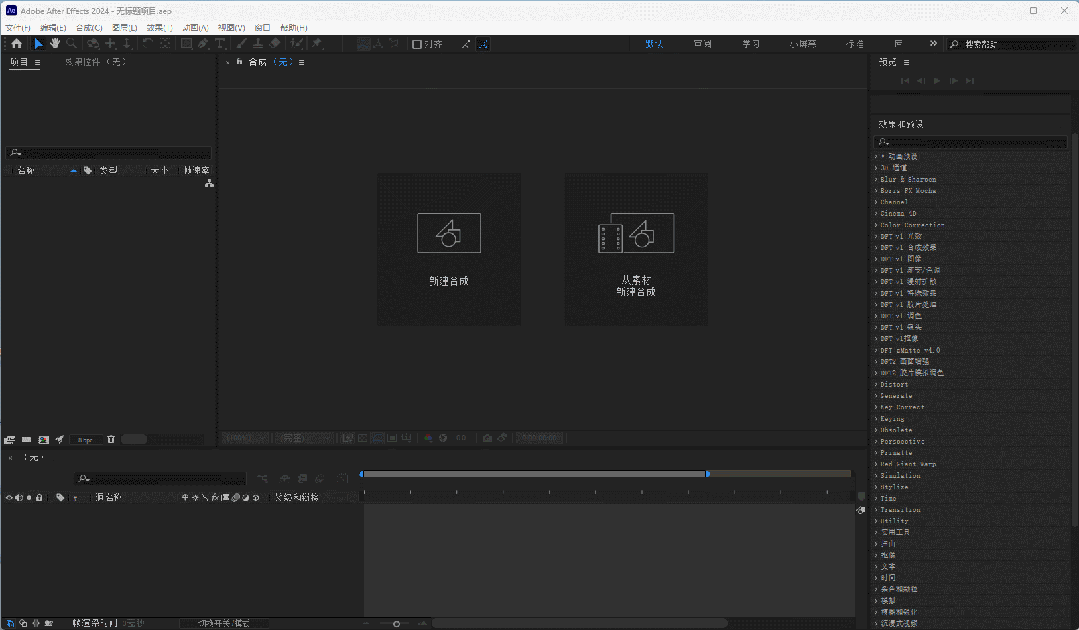The height and width of the screenshot is (630, 1079).
Task: Click the Project panel search field
Action: pyautogui.click(x=109, y=153)
